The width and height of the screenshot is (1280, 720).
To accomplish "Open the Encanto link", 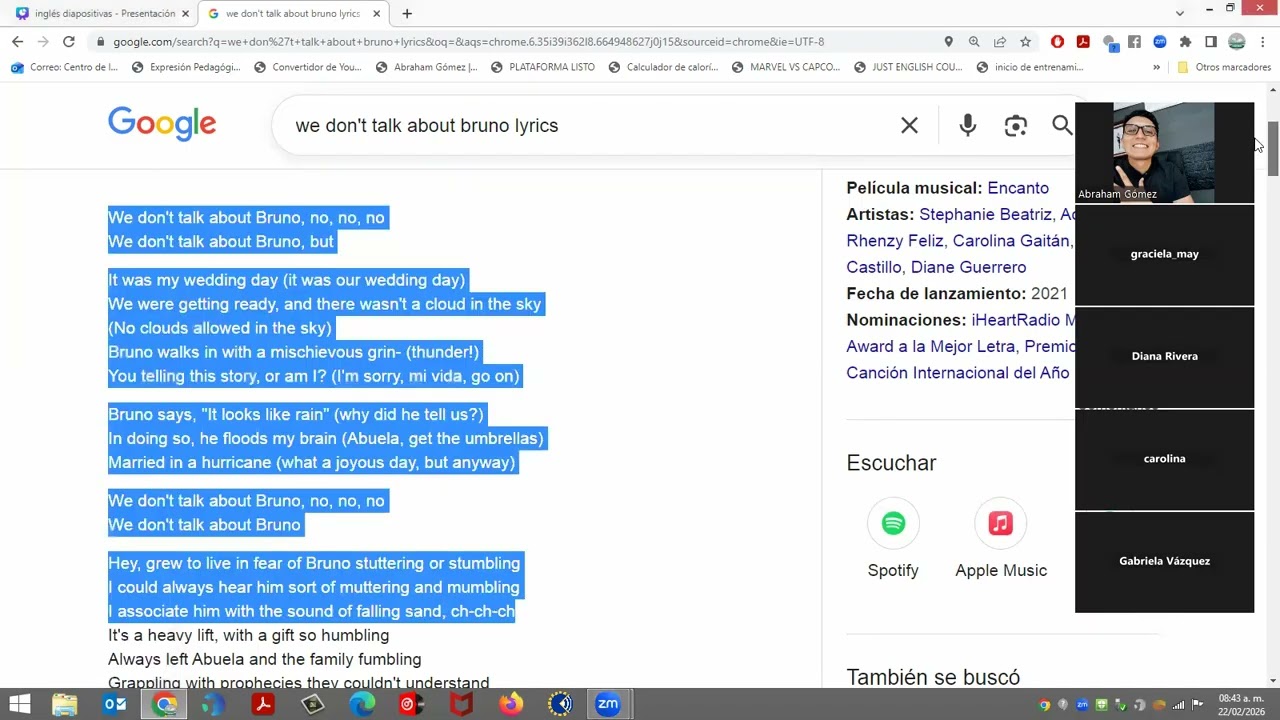I will click(1018, 188).
